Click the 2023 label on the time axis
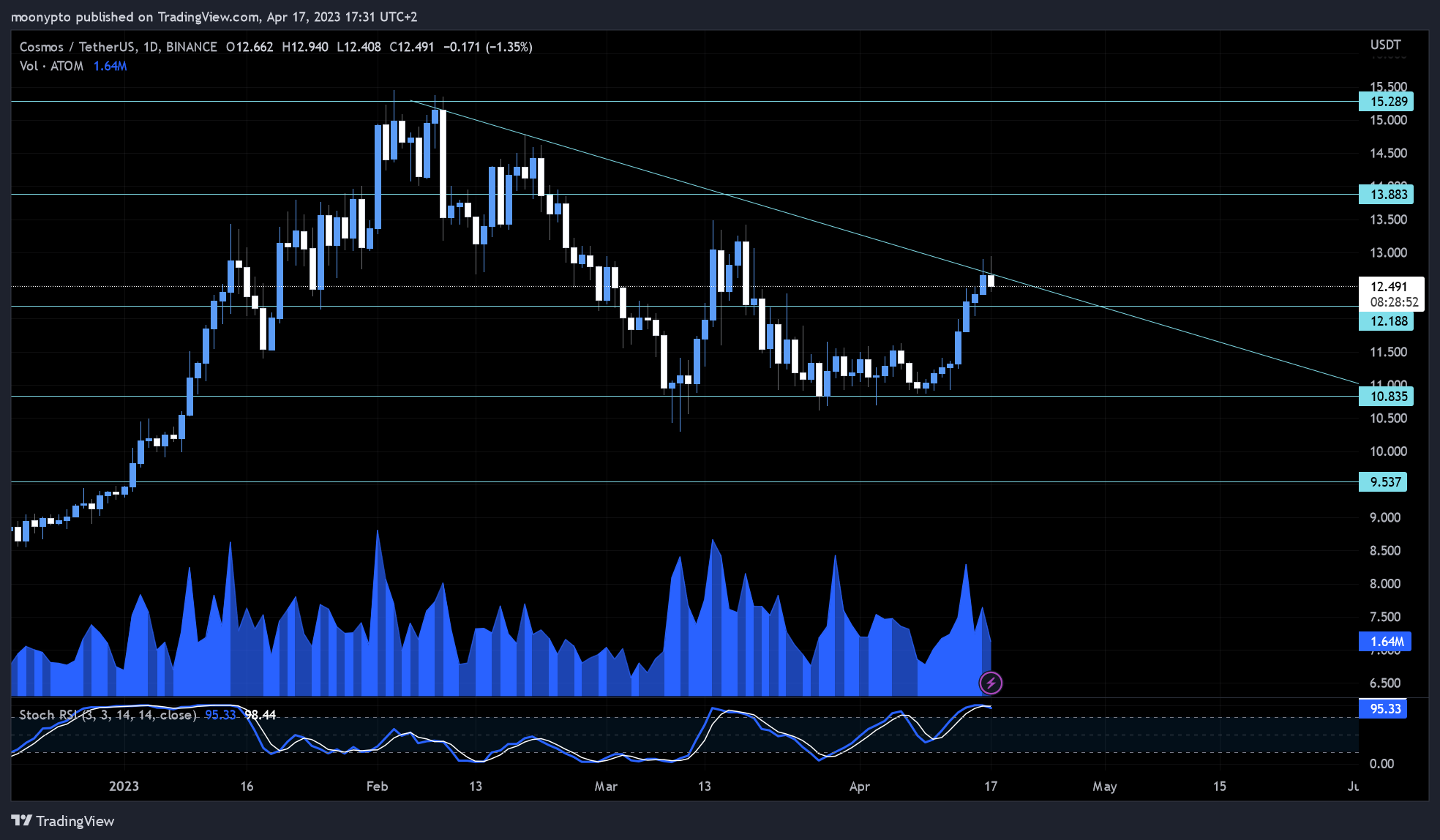Image resolution: width=1440 pixels, height=840 pixels. [124, 787]
